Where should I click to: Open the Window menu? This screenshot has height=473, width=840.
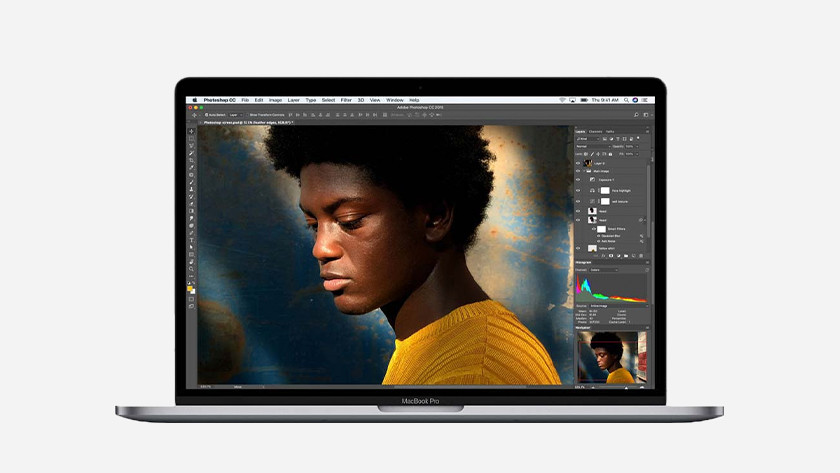(395, 100)
